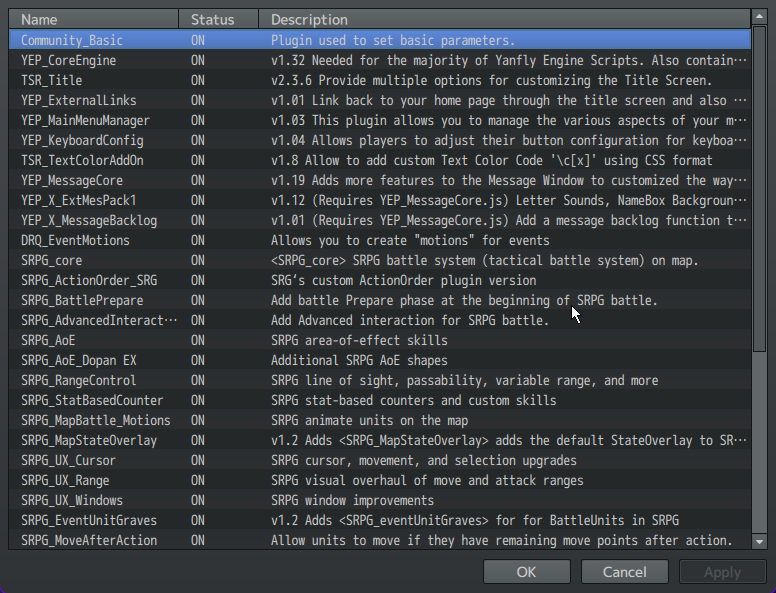Screen dimensions: 776x593
Task: Select the SRPG_EventUnitGraves plugin
Action: (380, 520)
